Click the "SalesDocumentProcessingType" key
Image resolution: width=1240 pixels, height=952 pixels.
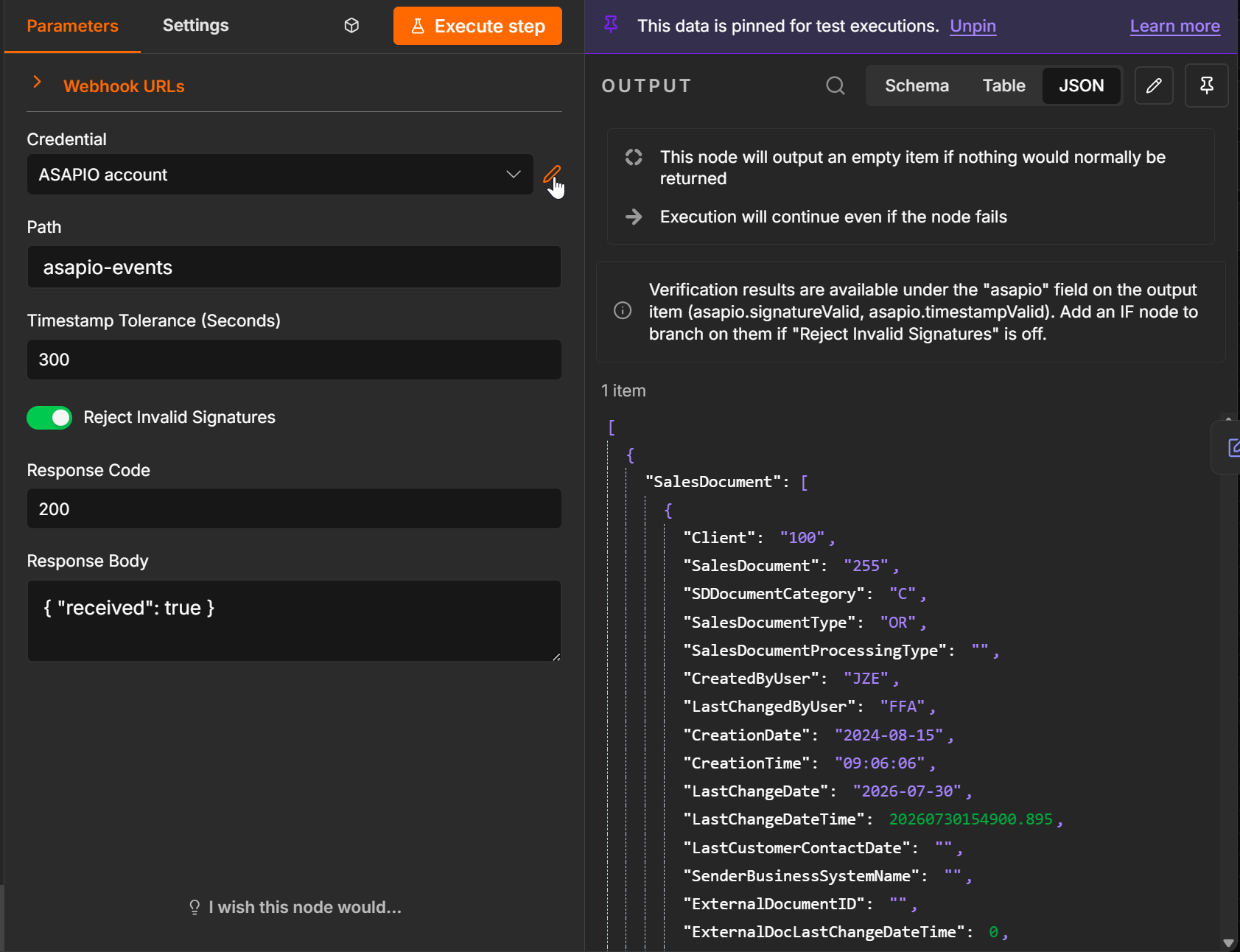[x=815, y=651]
